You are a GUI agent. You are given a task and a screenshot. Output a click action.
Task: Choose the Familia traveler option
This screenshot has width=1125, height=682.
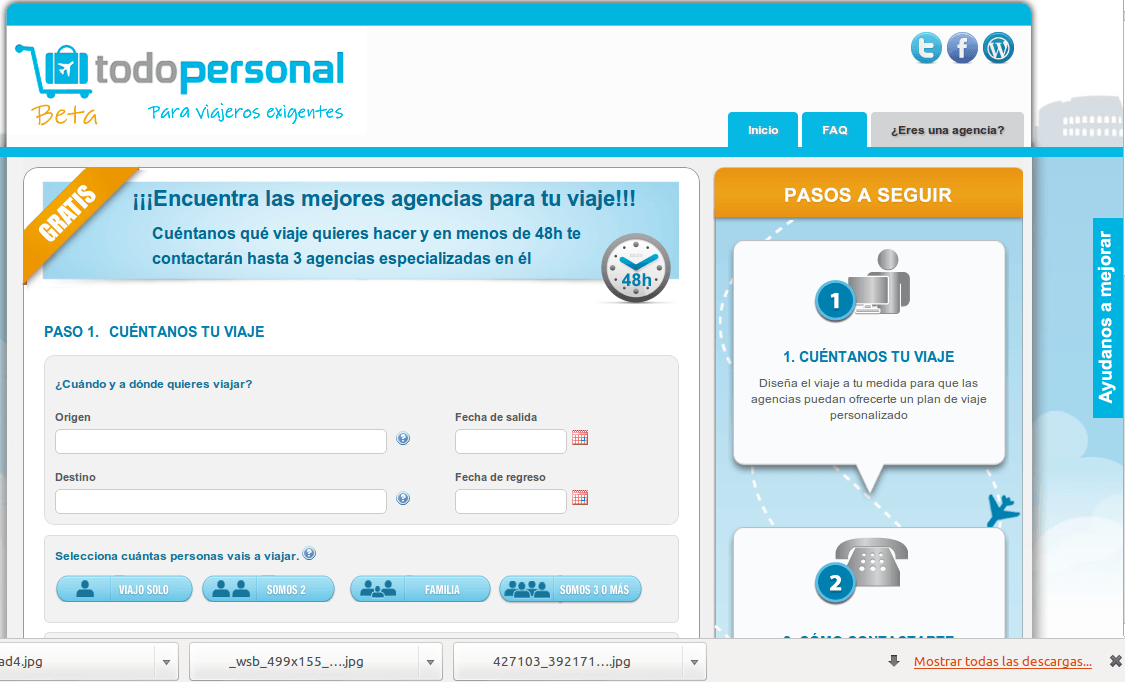tap(420, 590)
